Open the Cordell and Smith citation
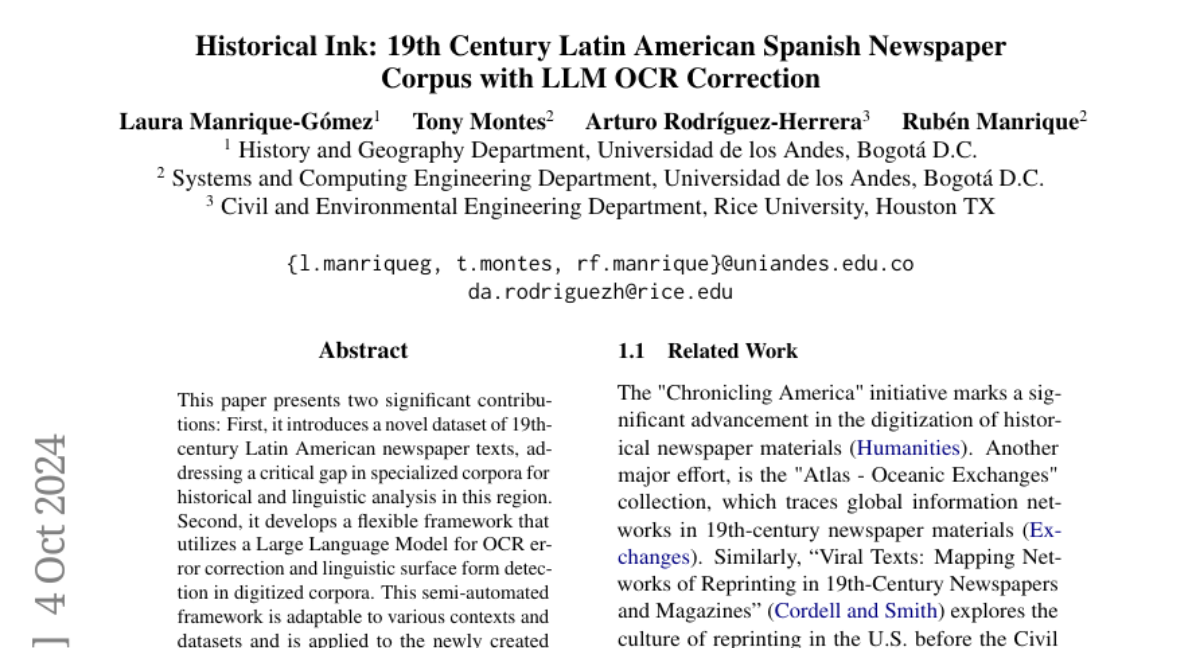Screen dimensions: 1200x648 [856, 610]
